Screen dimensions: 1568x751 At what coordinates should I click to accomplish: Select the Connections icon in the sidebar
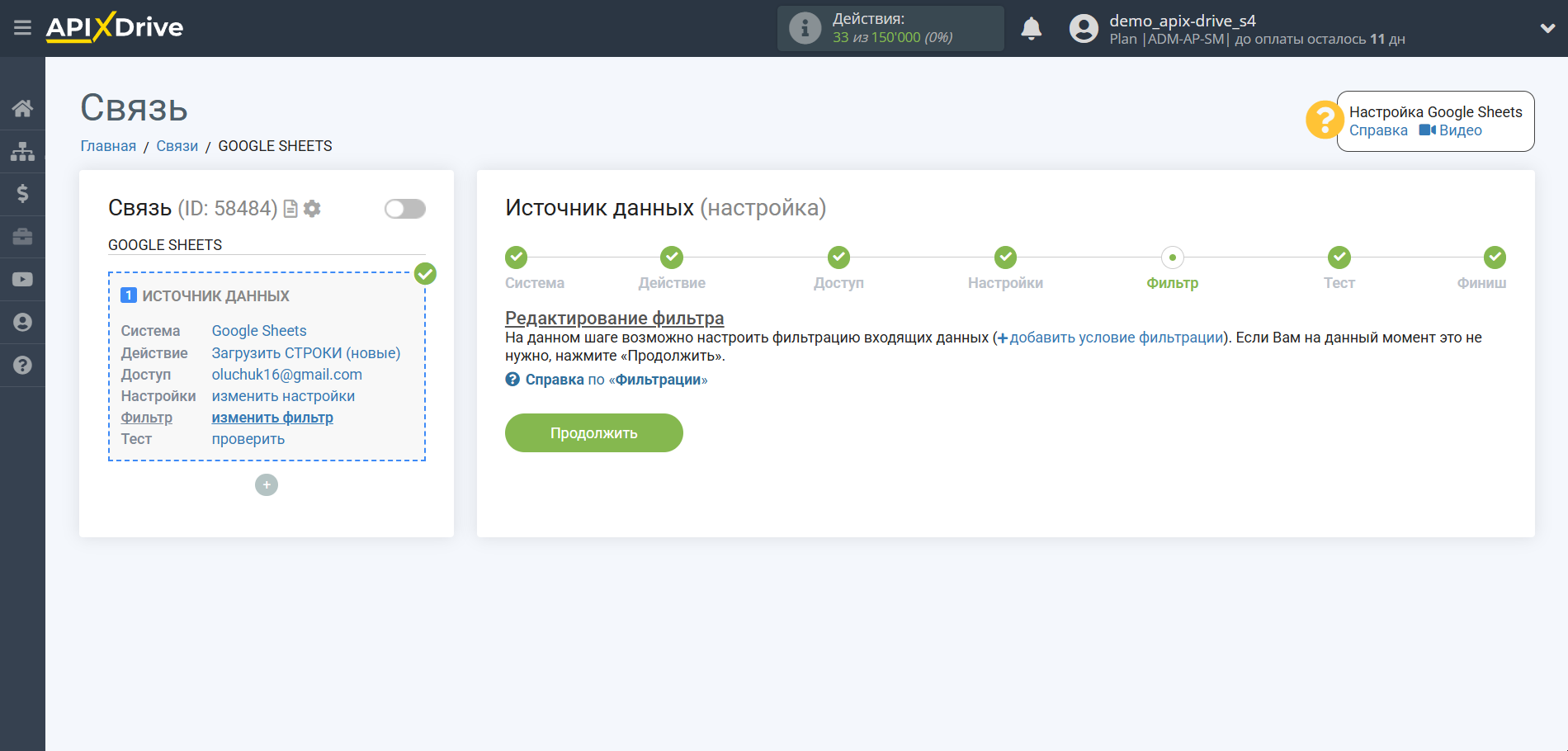tap(22, 151)
